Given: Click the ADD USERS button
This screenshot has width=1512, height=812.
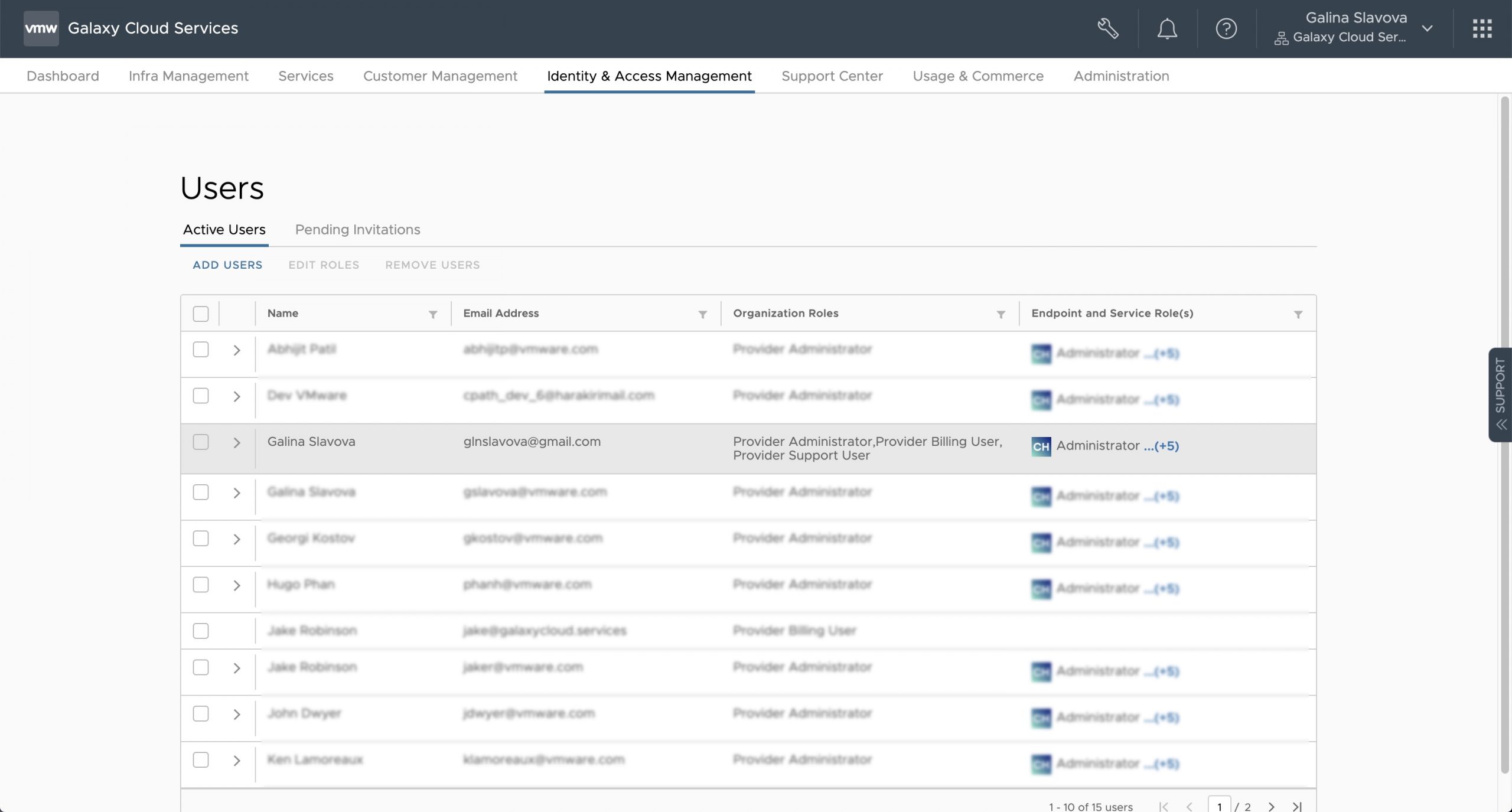Looking at the screenshot, I should [227, 265].
